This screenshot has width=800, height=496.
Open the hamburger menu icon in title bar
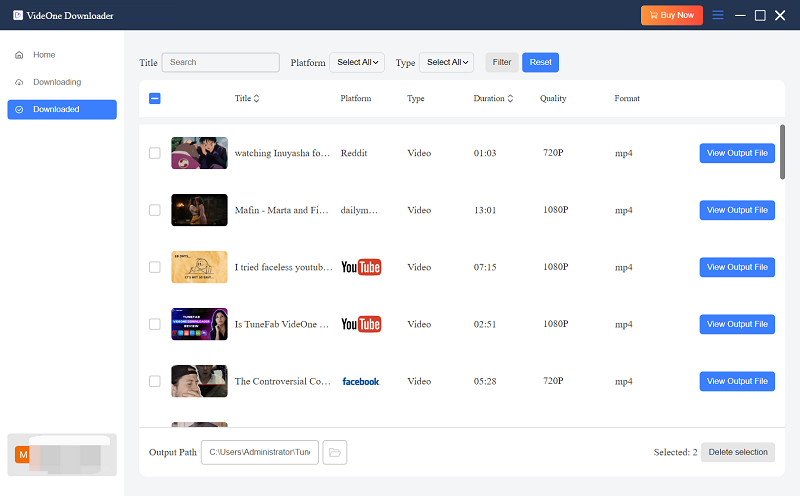(718, 15)
